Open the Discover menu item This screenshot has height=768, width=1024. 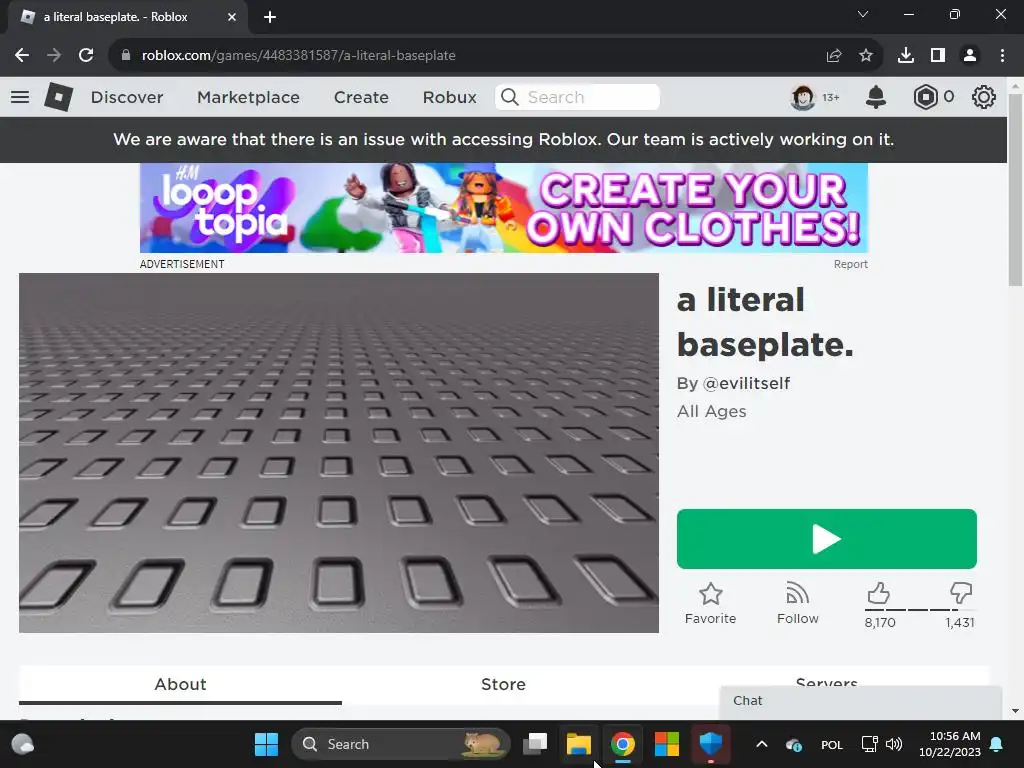click(127, 97)
